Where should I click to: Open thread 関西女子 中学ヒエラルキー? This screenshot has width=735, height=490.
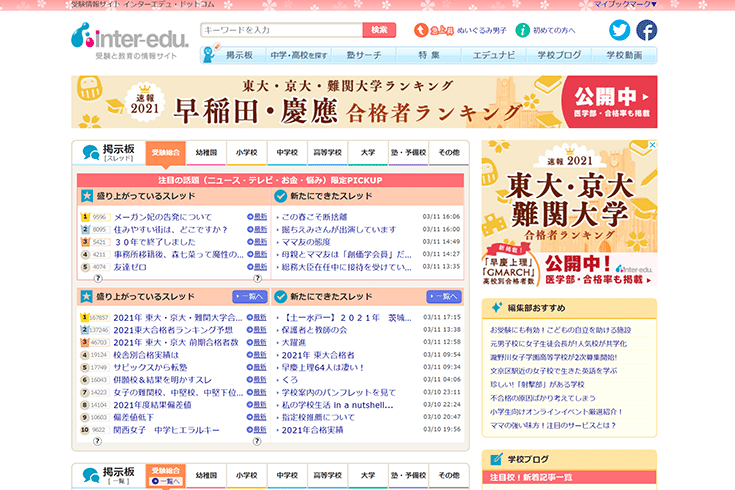[166, 430]
